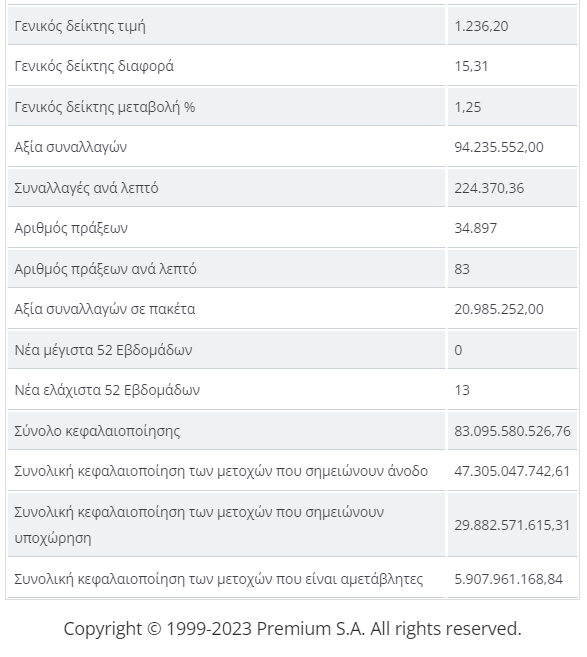Image resolution: width=587 pixels, height=657 pixels.
Task: Click the 34.897 trades count
Action: click(x=476, y=228)
